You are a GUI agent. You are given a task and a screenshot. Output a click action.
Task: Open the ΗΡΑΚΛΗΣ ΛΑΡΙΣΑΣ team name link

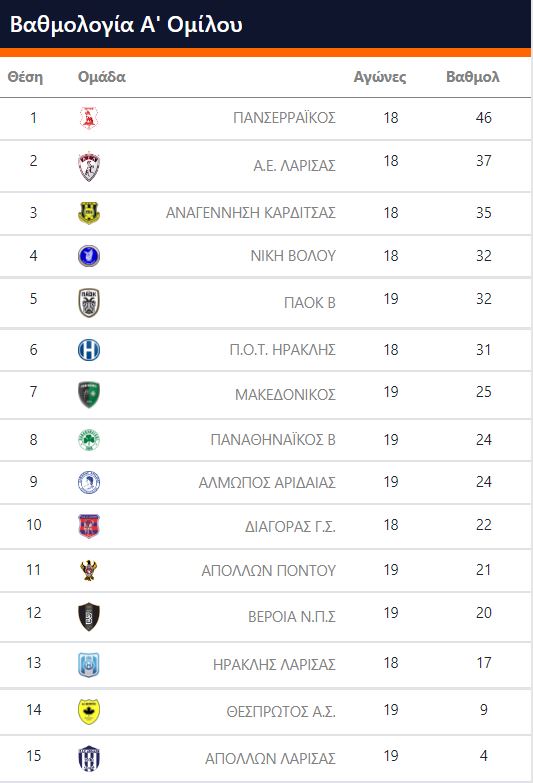274,665
